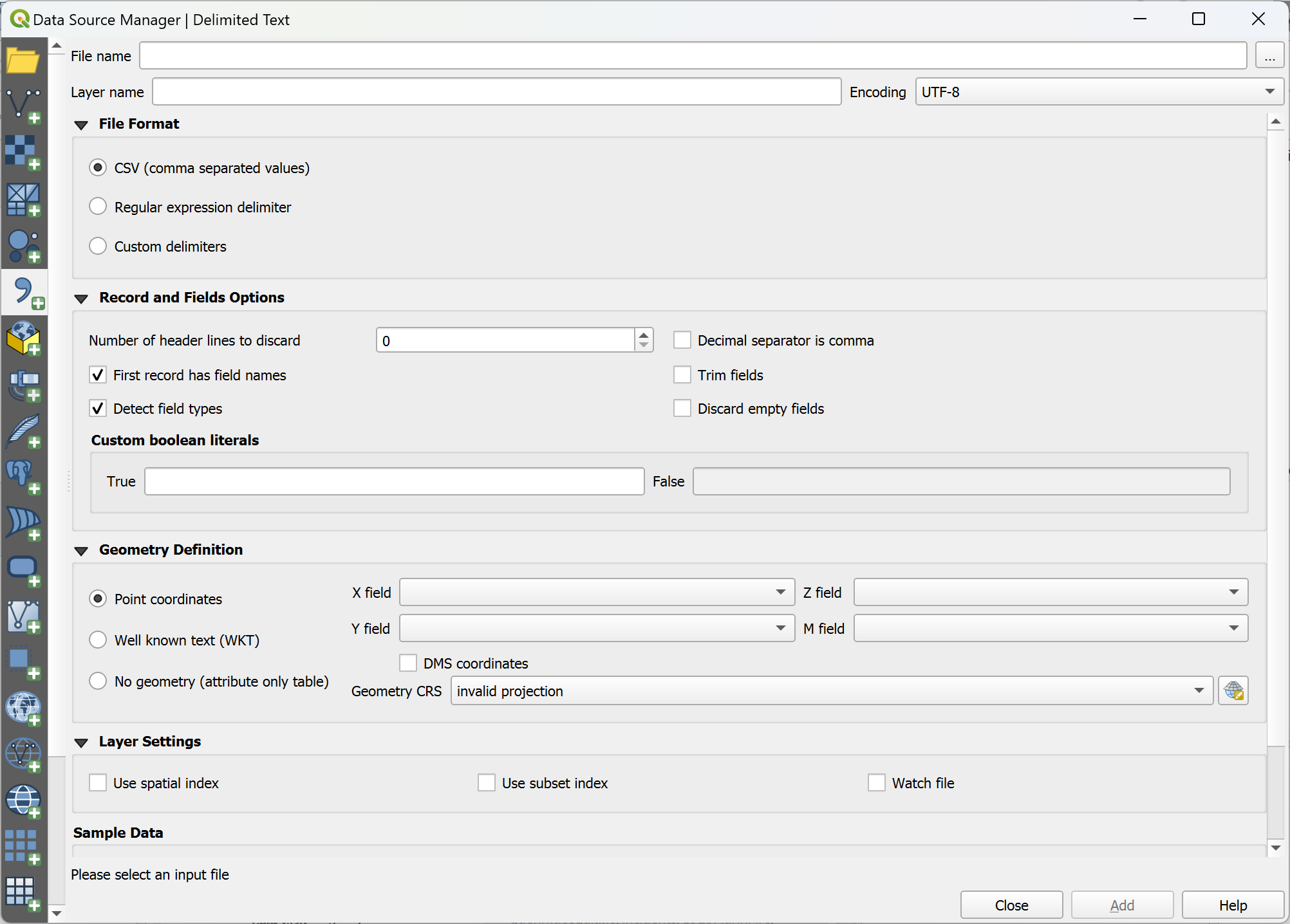1290x924 pixels.
Task: Enable Decimal separator is comma
Action: [x=682, y=340]
